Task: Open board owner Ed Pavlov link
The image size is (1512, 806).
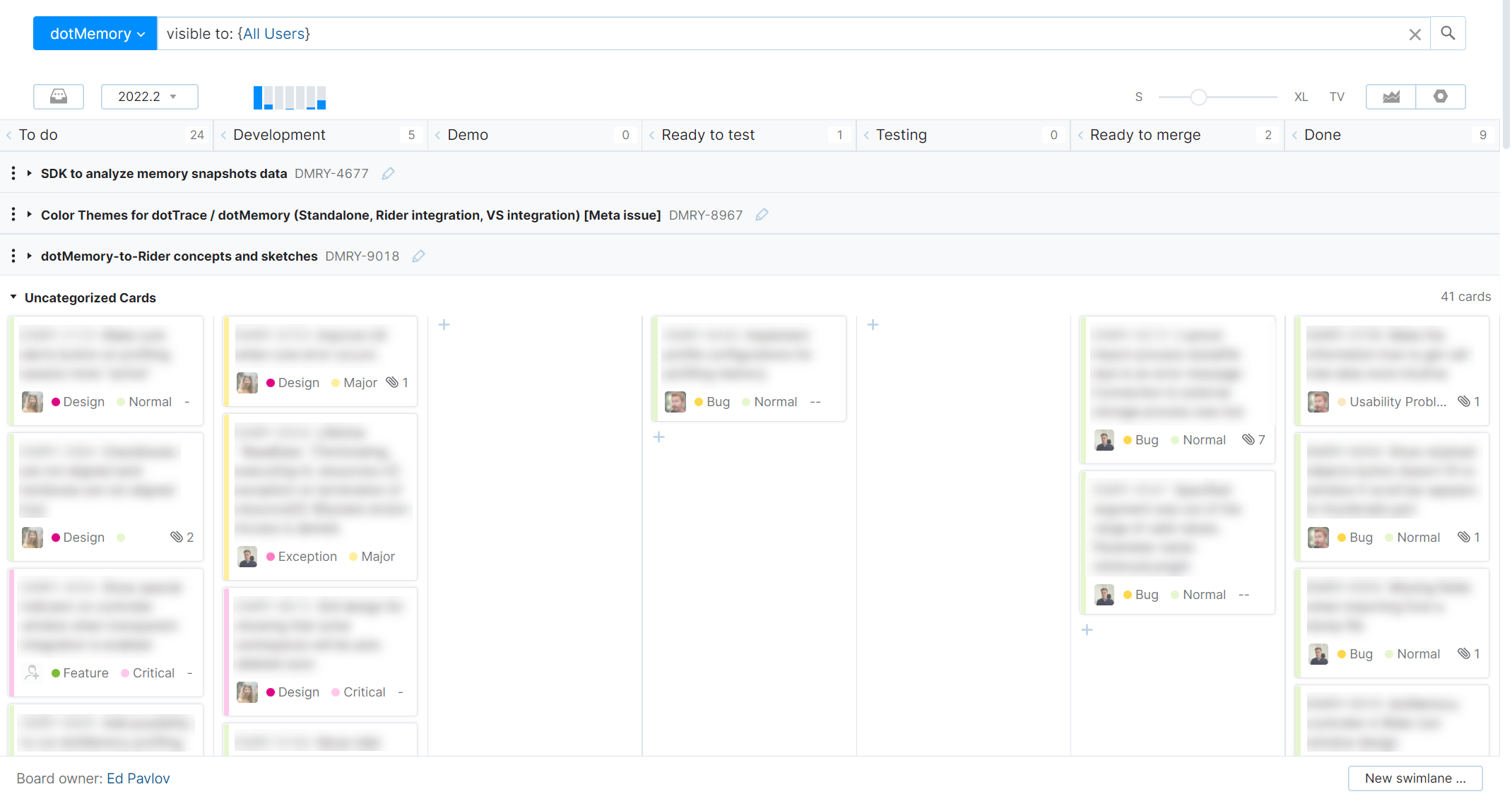Action: [138, 778]
